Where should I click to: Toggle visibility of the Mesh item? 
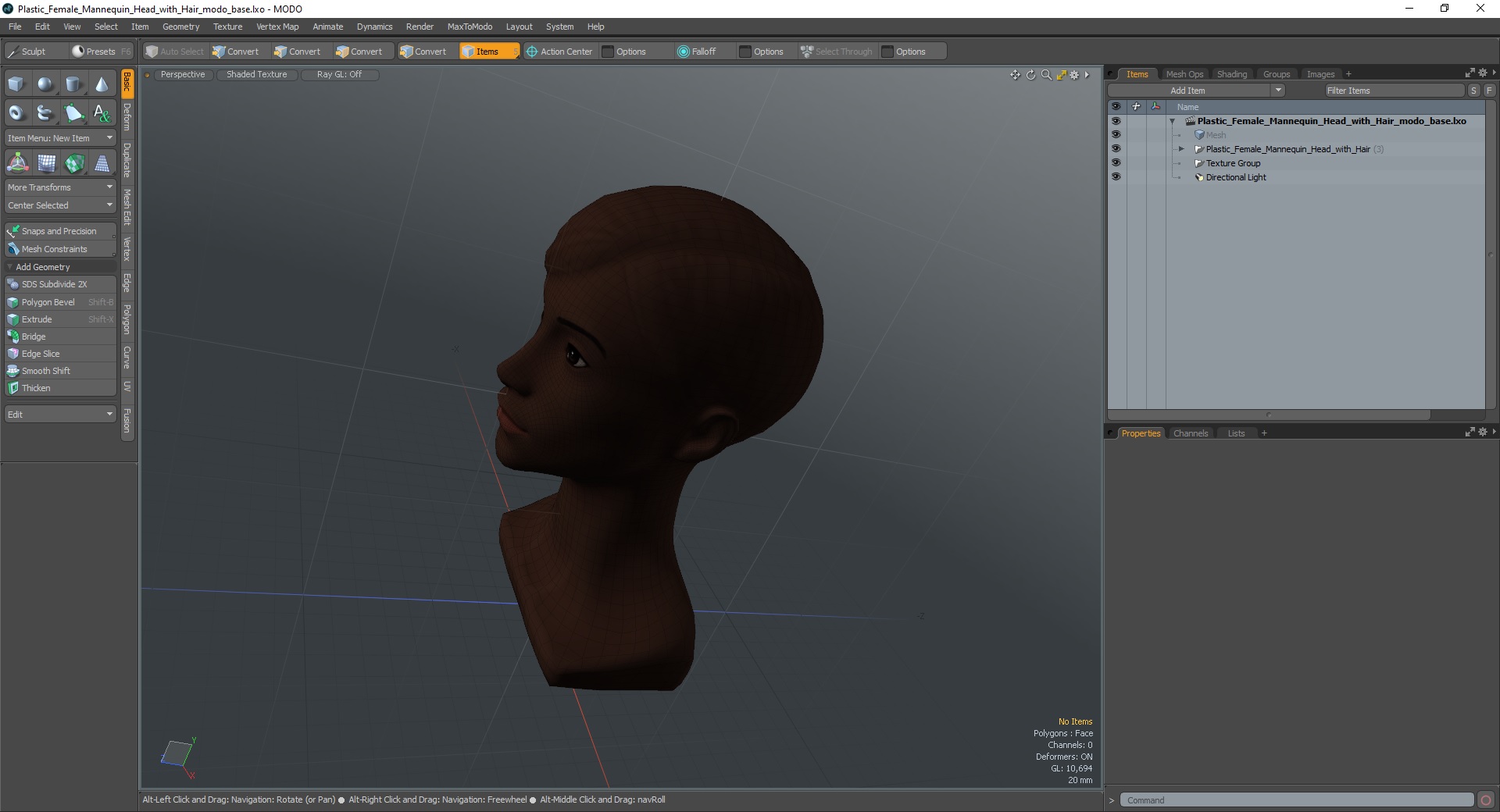pyautogui.click(x=1116, y=135)
